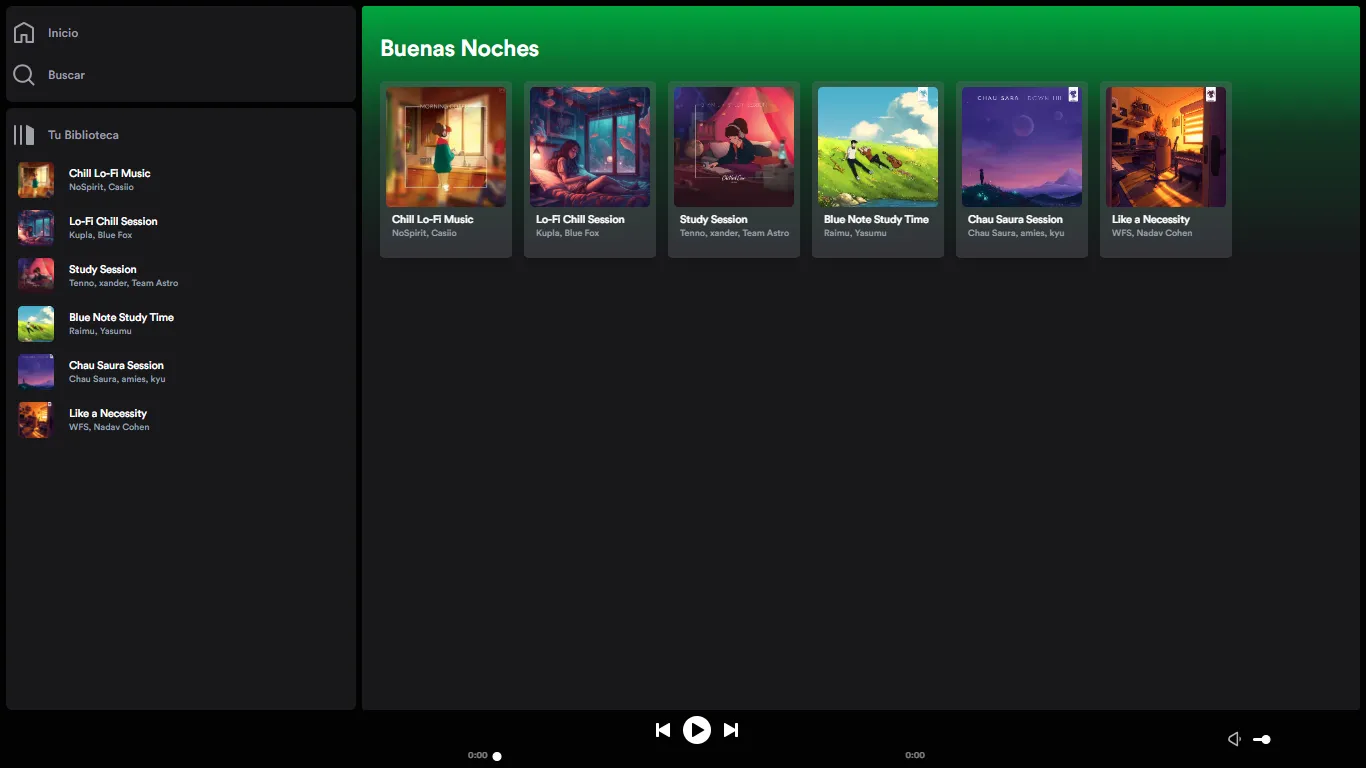This screenshot has height=768, width=1366.
Task: Skip to the next track
Action: click(731, 730)
